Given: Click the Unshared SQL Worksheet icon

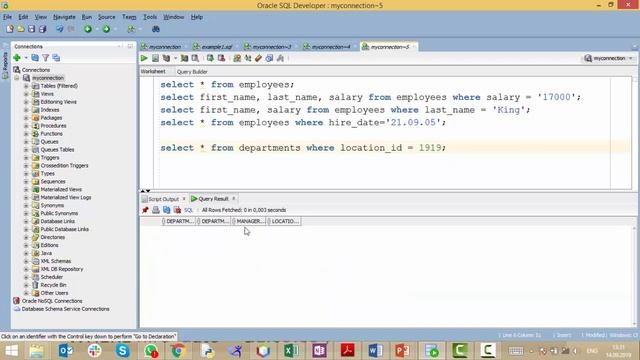Looking at the screenshot, I should click(x=237, y=58).
